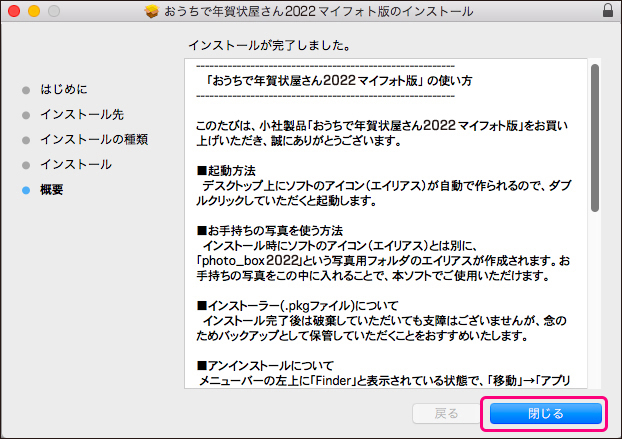Click the blue bullet beside 概要
Screen dimensions: 622x439
click(26, 190)
